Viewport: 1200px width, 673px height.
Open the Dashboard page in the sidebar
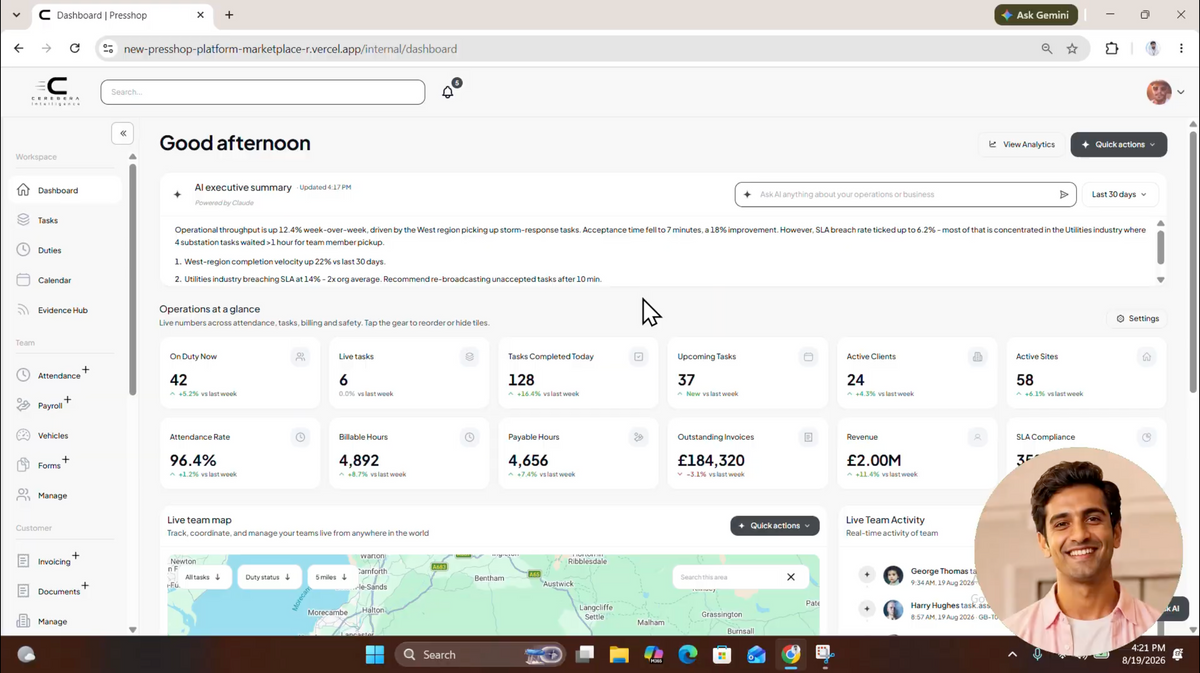(x=66, y=190)
